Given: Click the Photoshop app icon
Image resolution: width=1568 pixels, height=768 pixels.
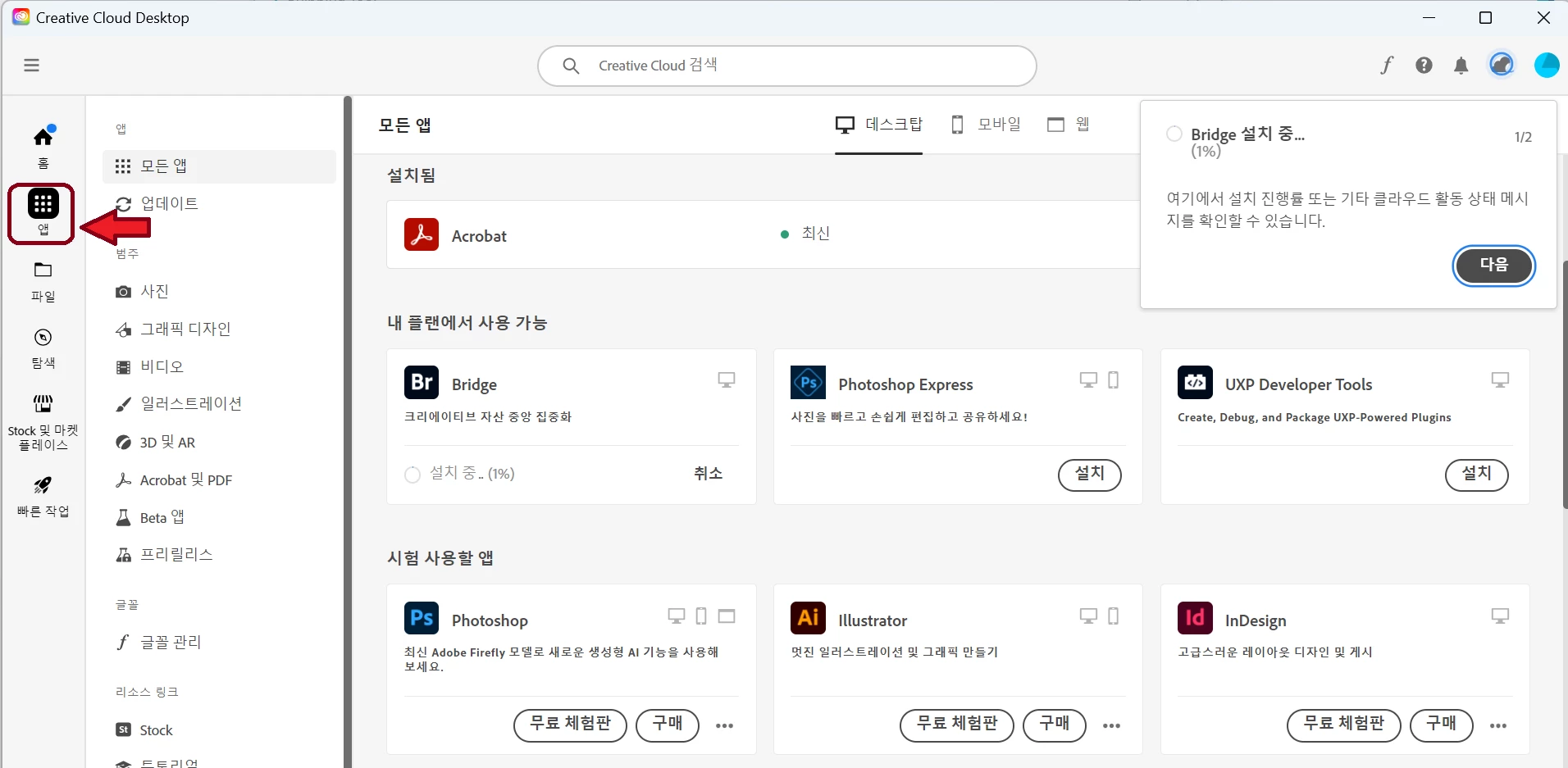Looking at the screenshot, I should 422,618.
